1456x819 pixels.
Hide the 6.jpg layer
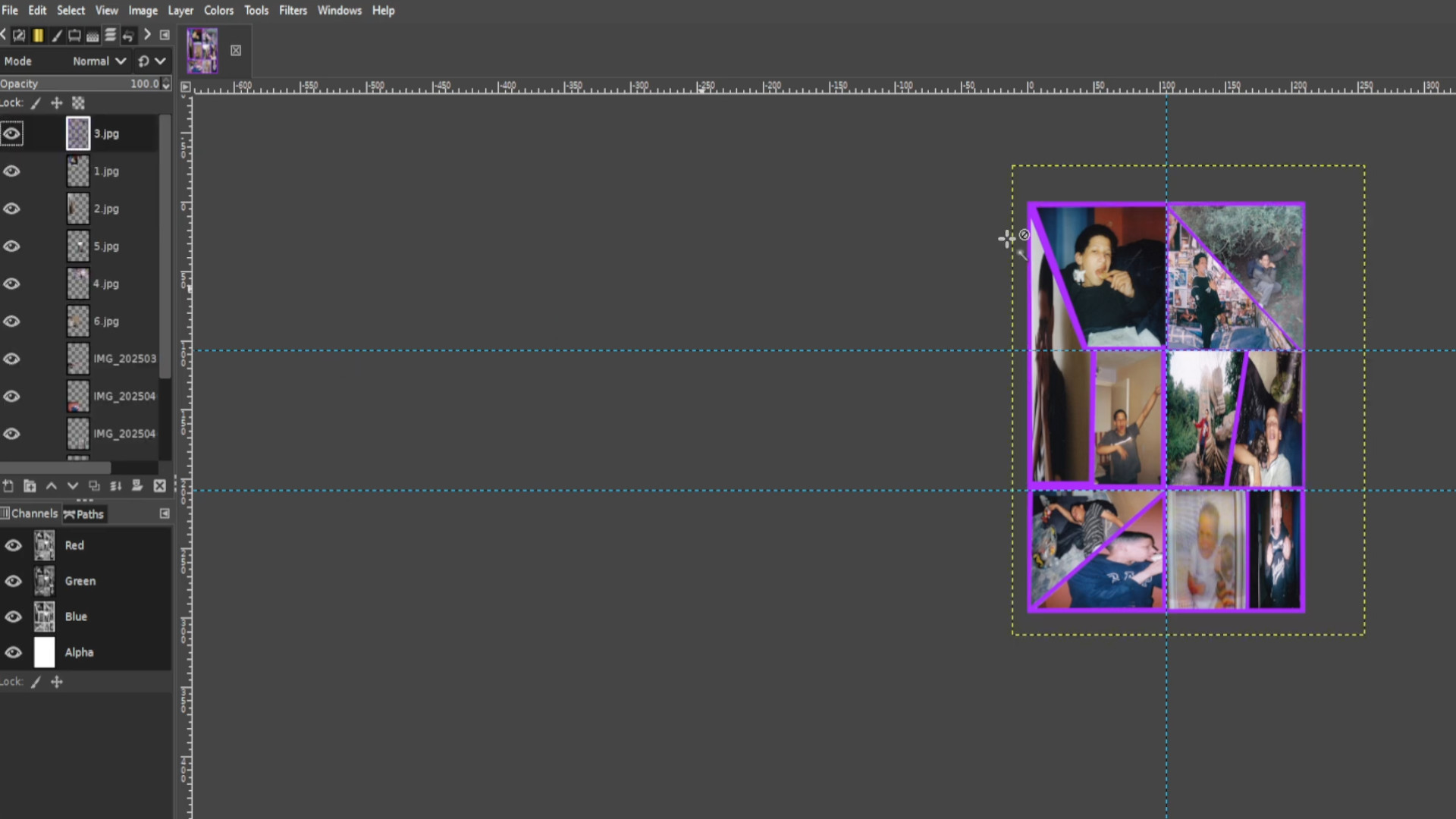(x=11, y=322)
